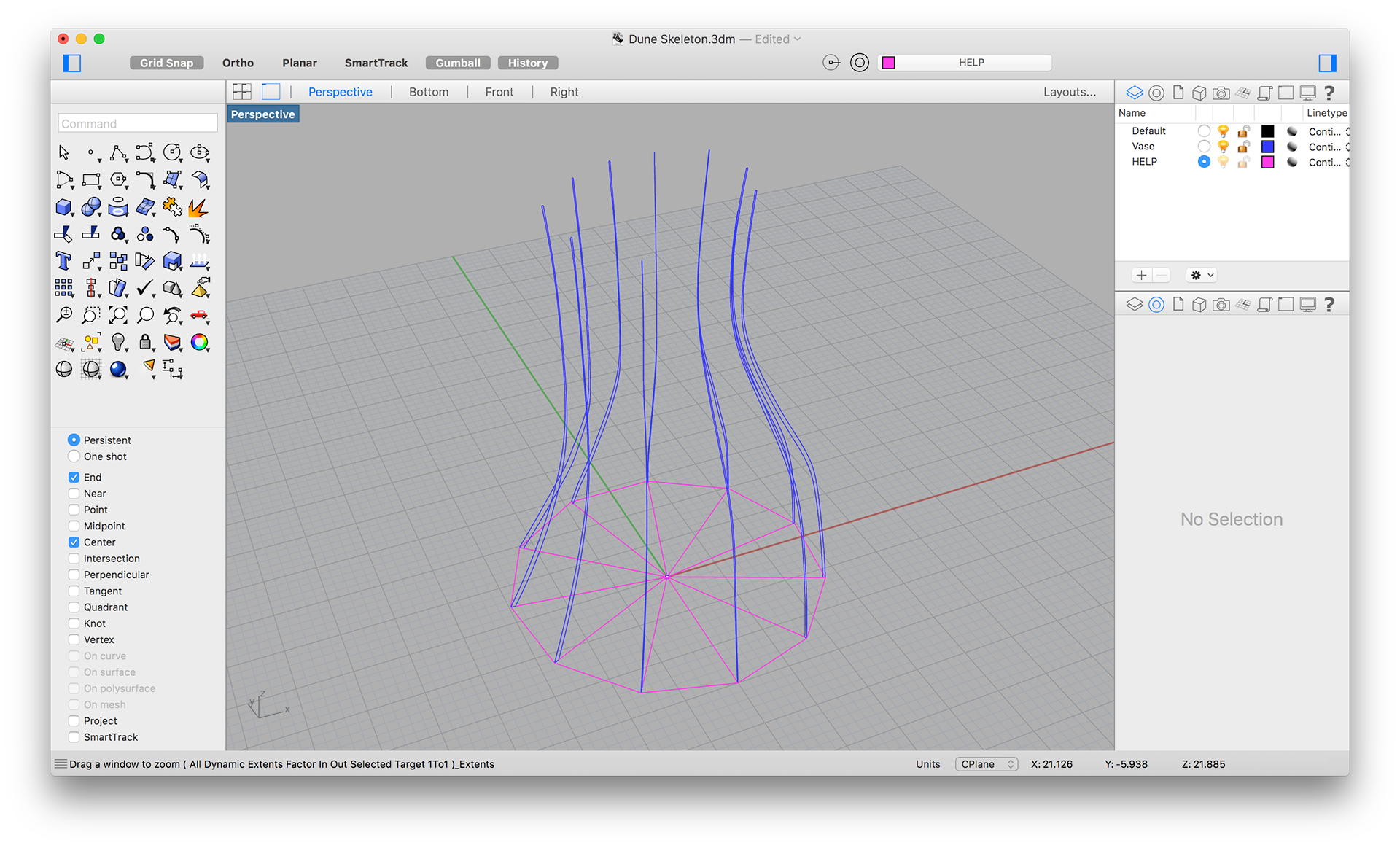Select the Text object tool

tap(64, 261)
